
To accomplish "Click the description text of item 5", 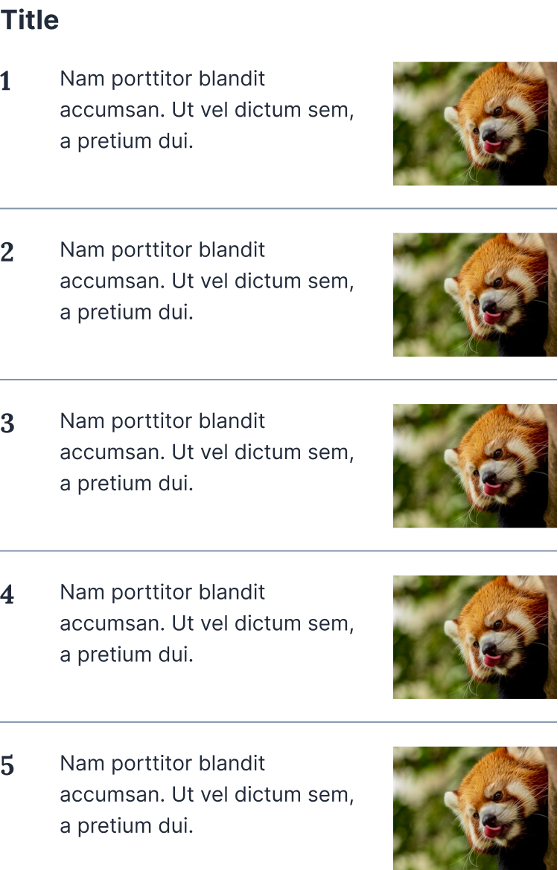I will (x=207, y=794).
